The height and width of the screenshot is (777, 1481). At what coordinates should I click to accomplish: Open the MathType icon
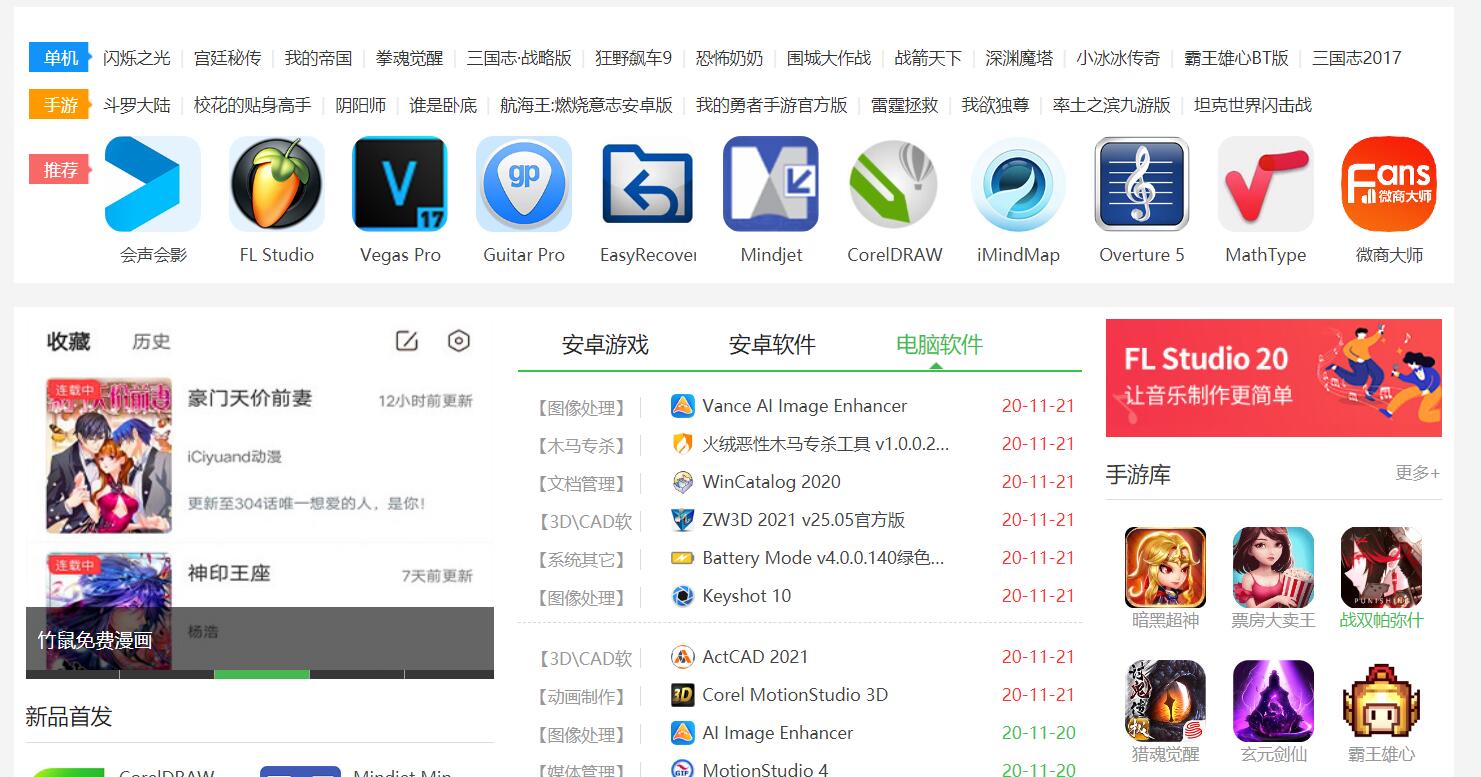point(1265,184)
